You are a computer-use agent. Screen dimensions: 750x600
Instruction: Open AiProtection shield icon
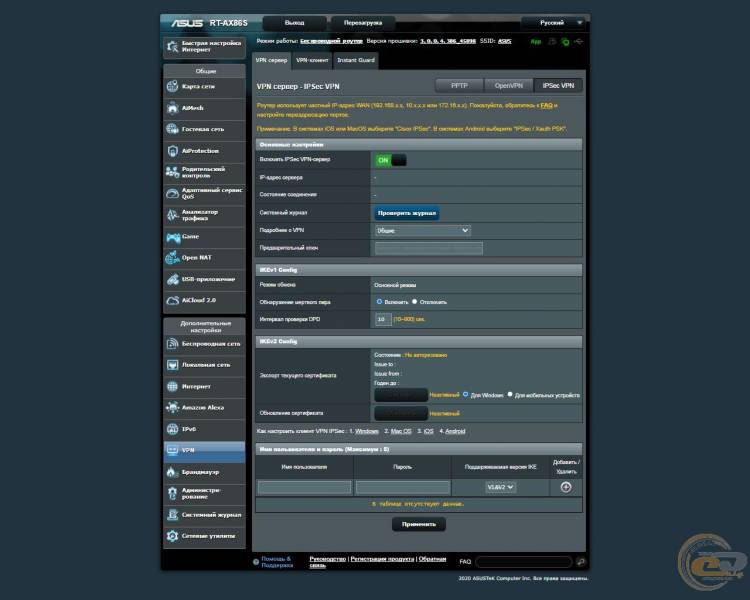coord(172,151)
